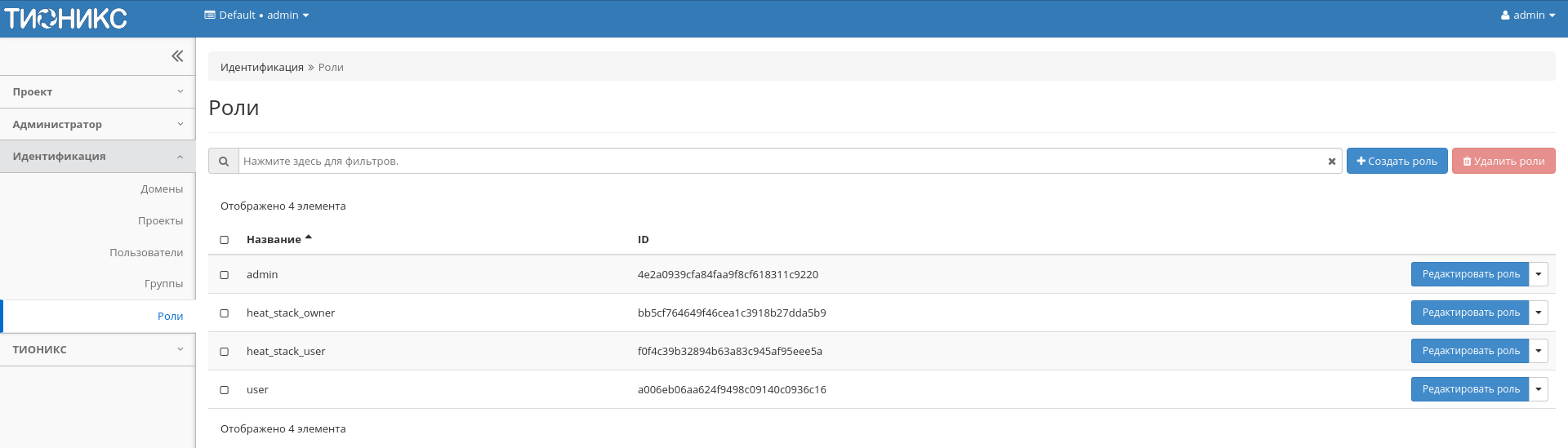Click the Удалить роли button
This screenshot has height=448, width=1568.
click(x=1503, y=162)
